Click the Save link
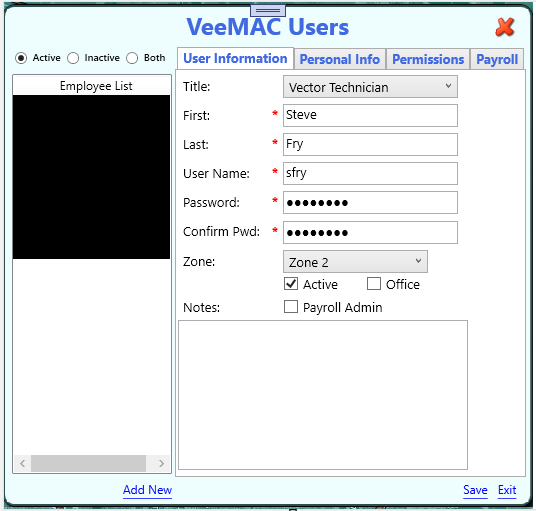 click(x=475, y=490)
